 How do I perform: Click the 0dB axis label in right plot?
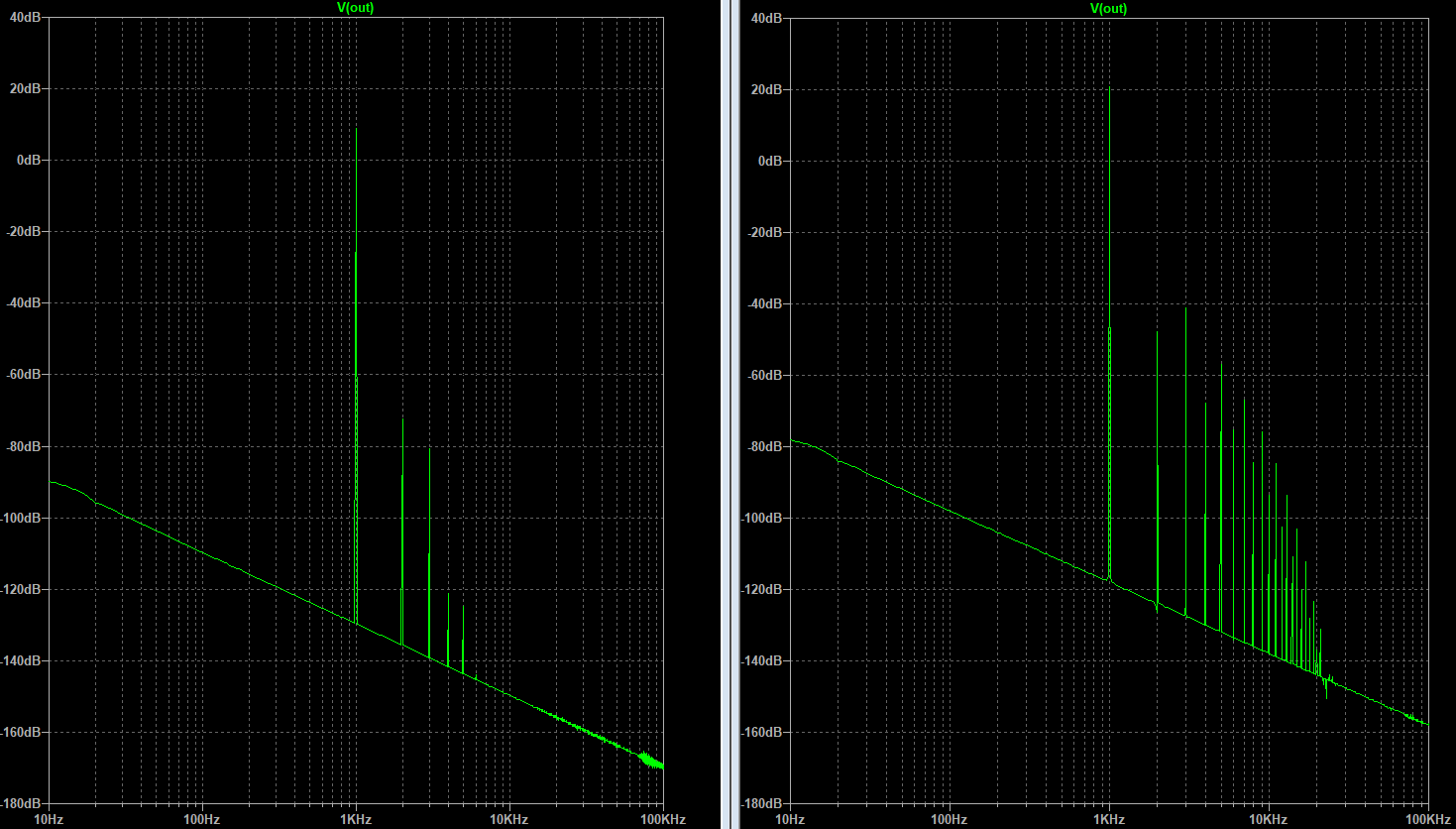(770, 161)
